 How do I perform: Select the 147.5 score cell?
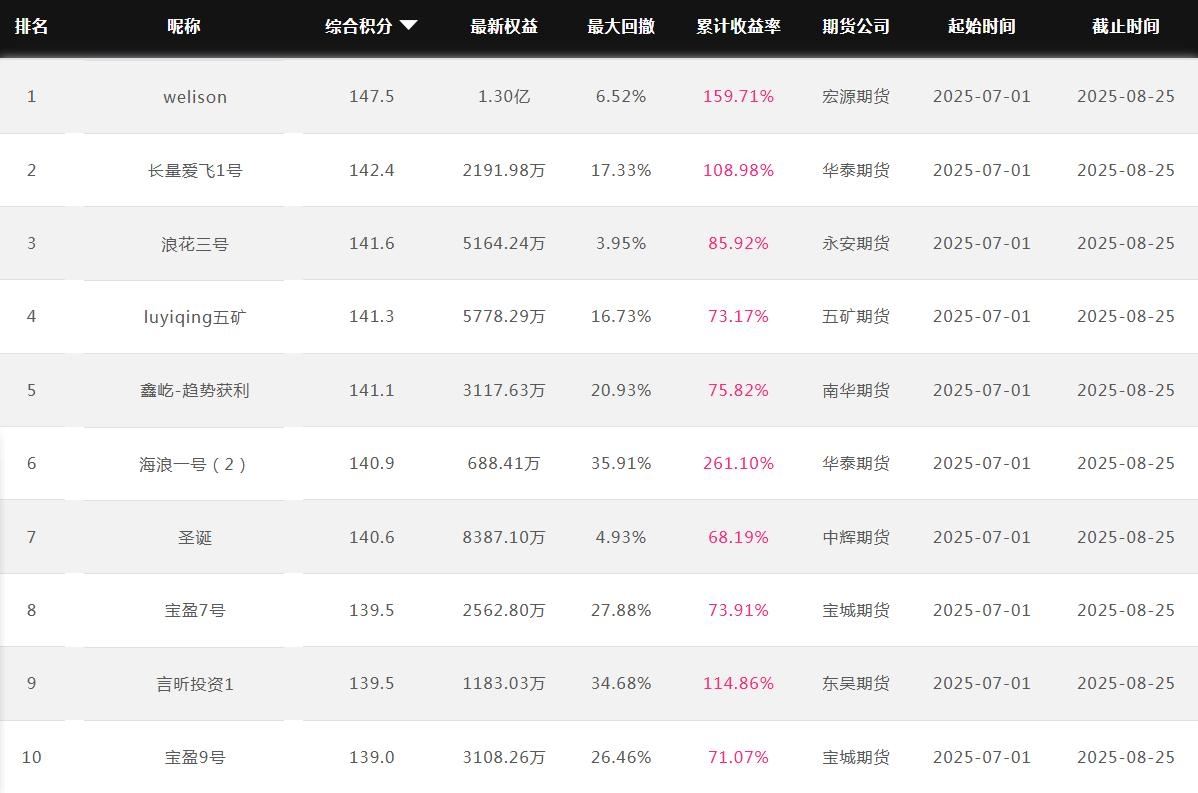pyautogui.click(x=371, y=96)
